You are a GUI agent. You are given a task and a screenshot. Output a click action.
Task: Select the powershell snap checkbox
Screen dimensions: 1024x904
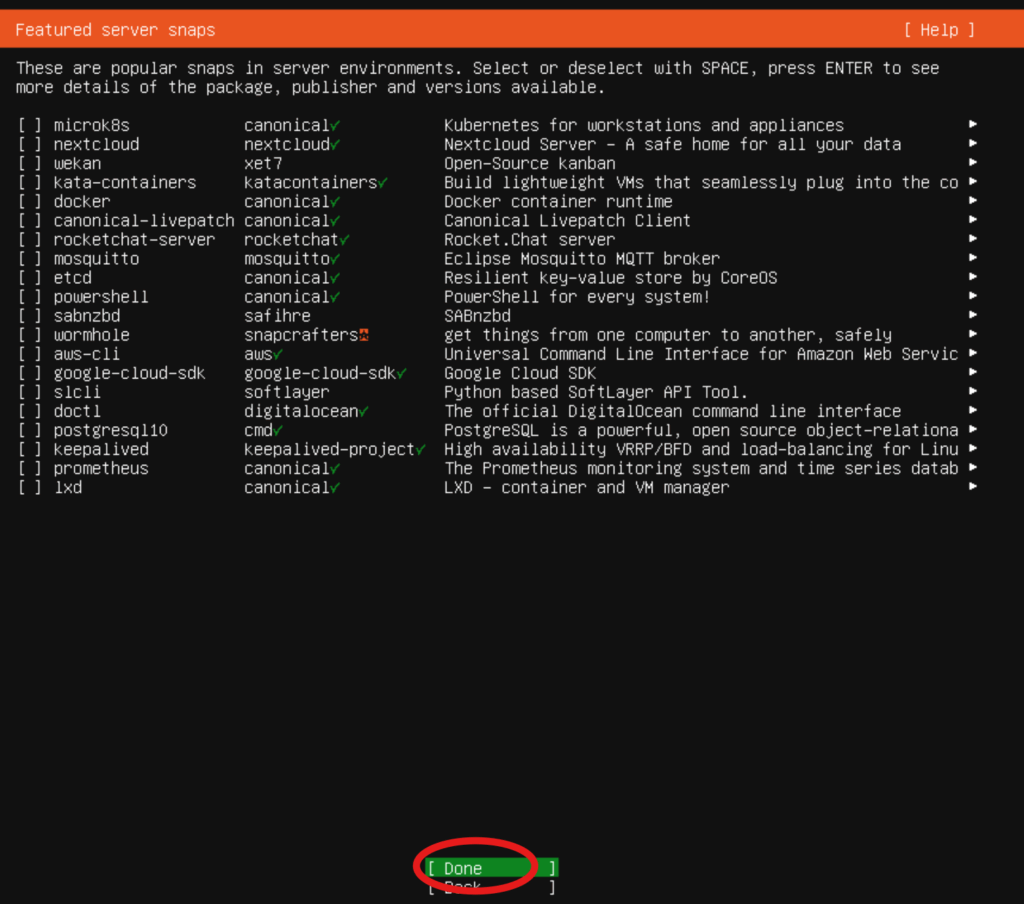tap(29, 297)
